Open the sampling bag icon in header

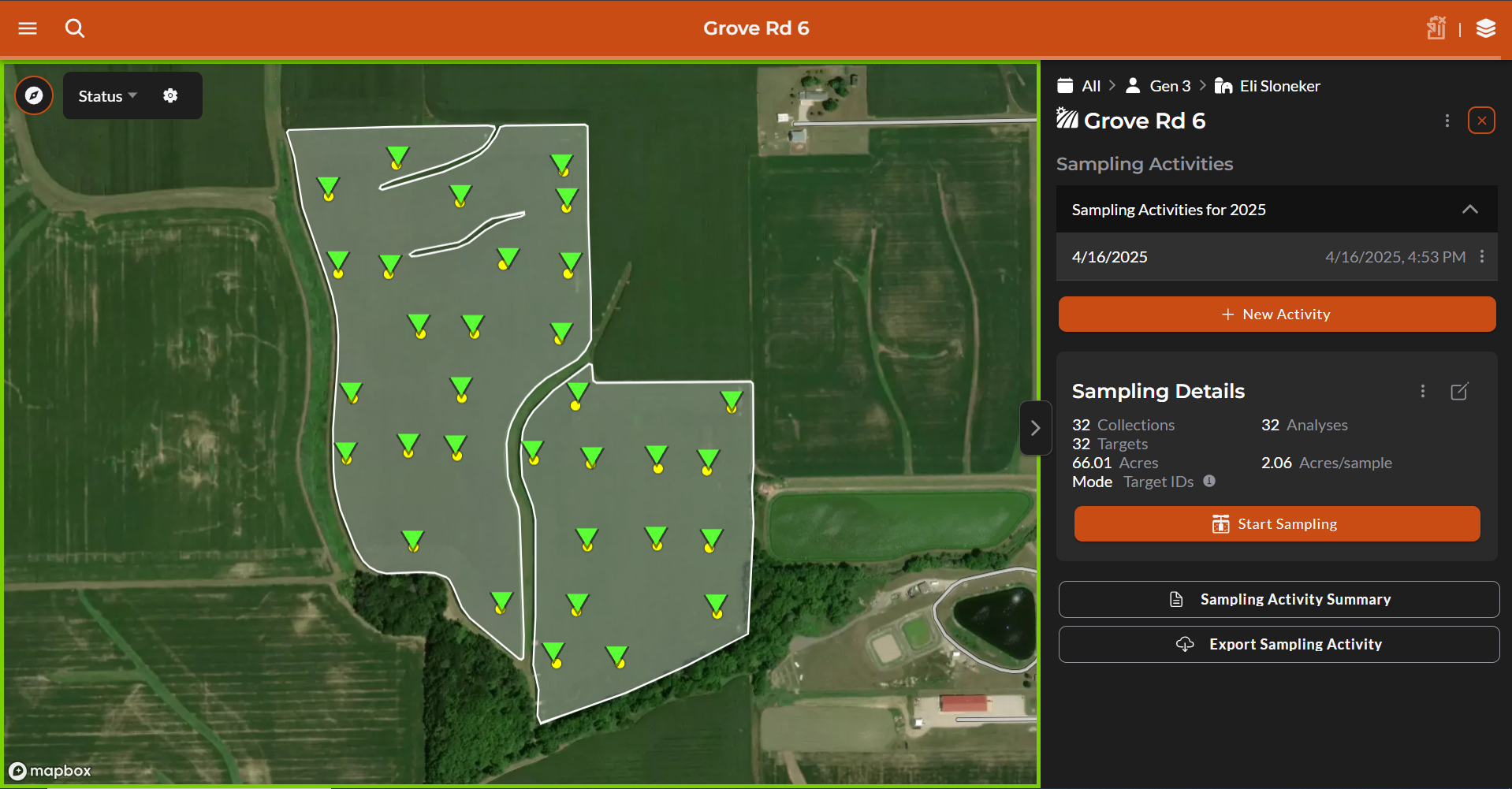coord(1436,28)
